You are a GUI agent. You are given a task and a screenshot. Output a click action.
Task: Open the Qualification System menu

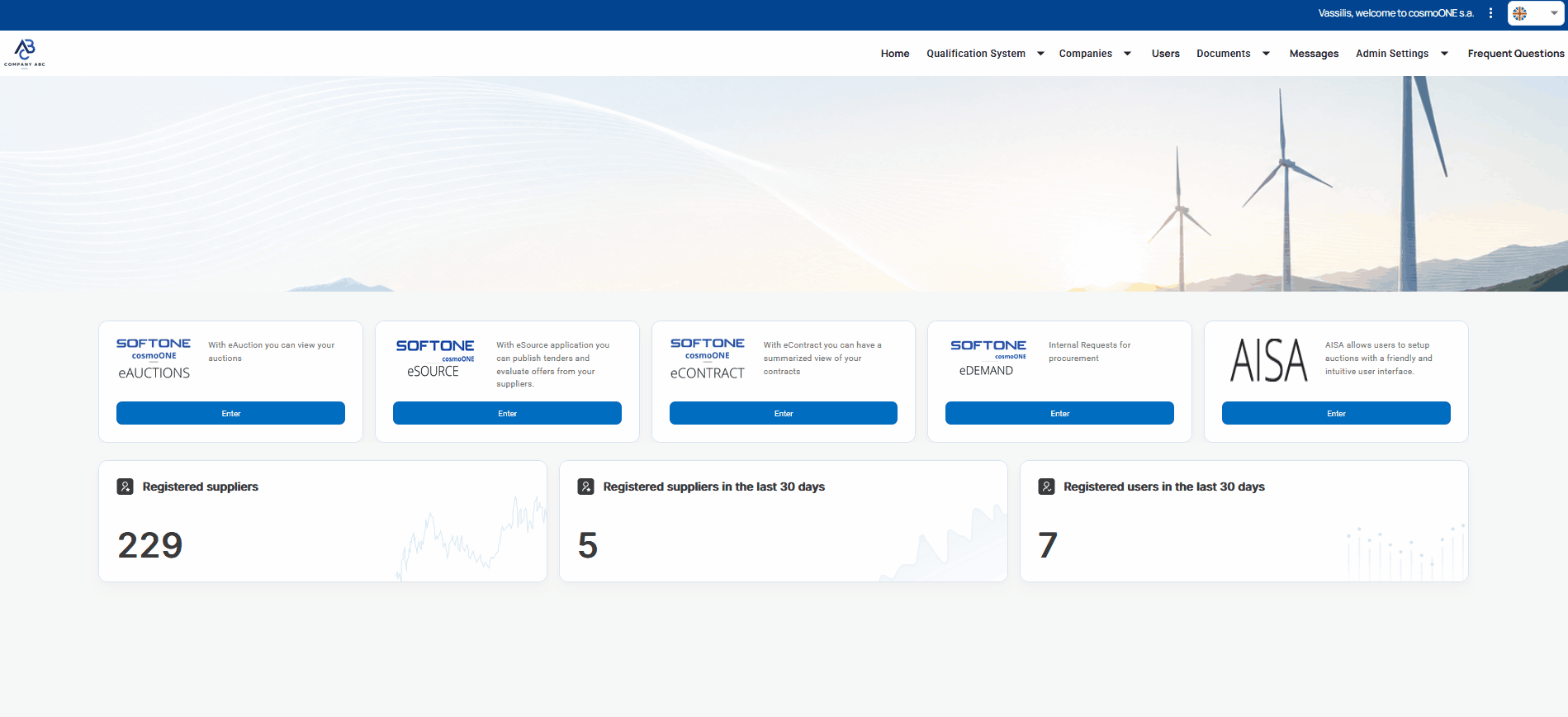coord(976,54)
